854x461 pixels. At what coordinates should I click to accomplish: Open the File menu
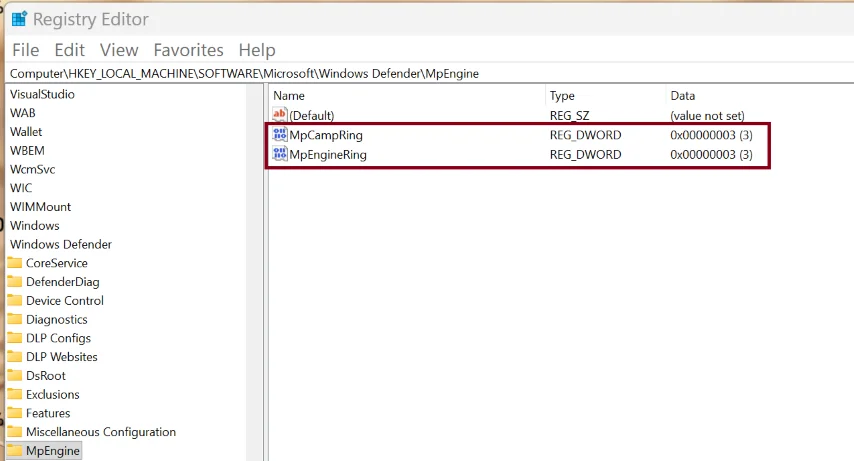point(26,50)
